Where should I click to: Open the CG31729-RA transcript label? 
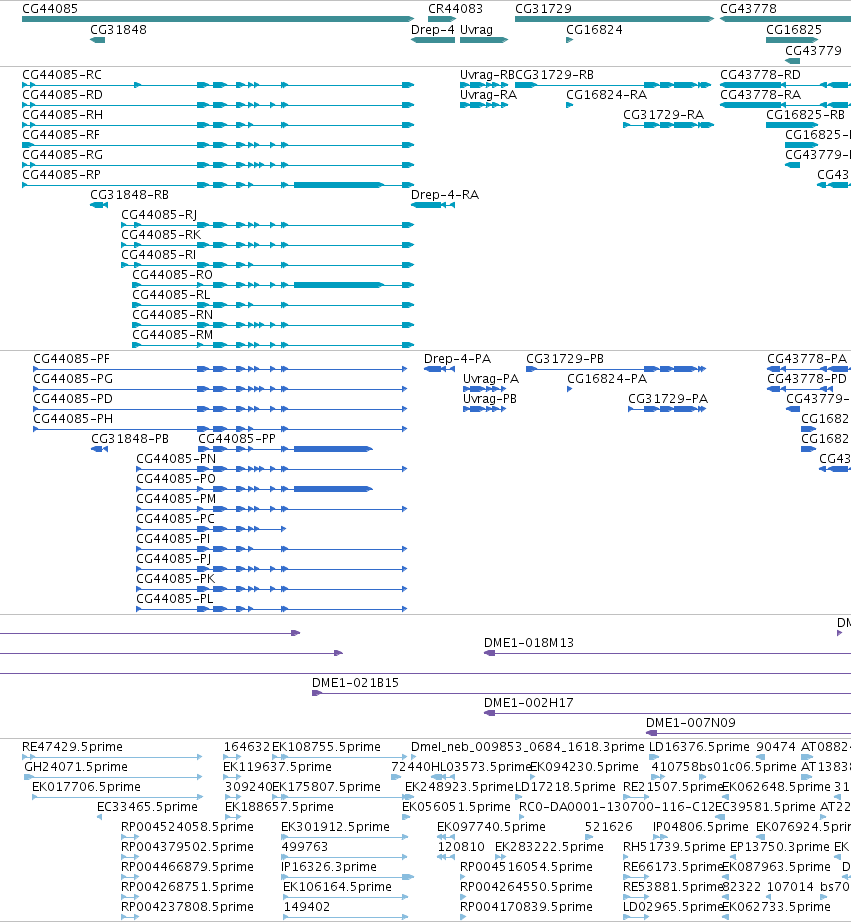click(x=663, y=115)
